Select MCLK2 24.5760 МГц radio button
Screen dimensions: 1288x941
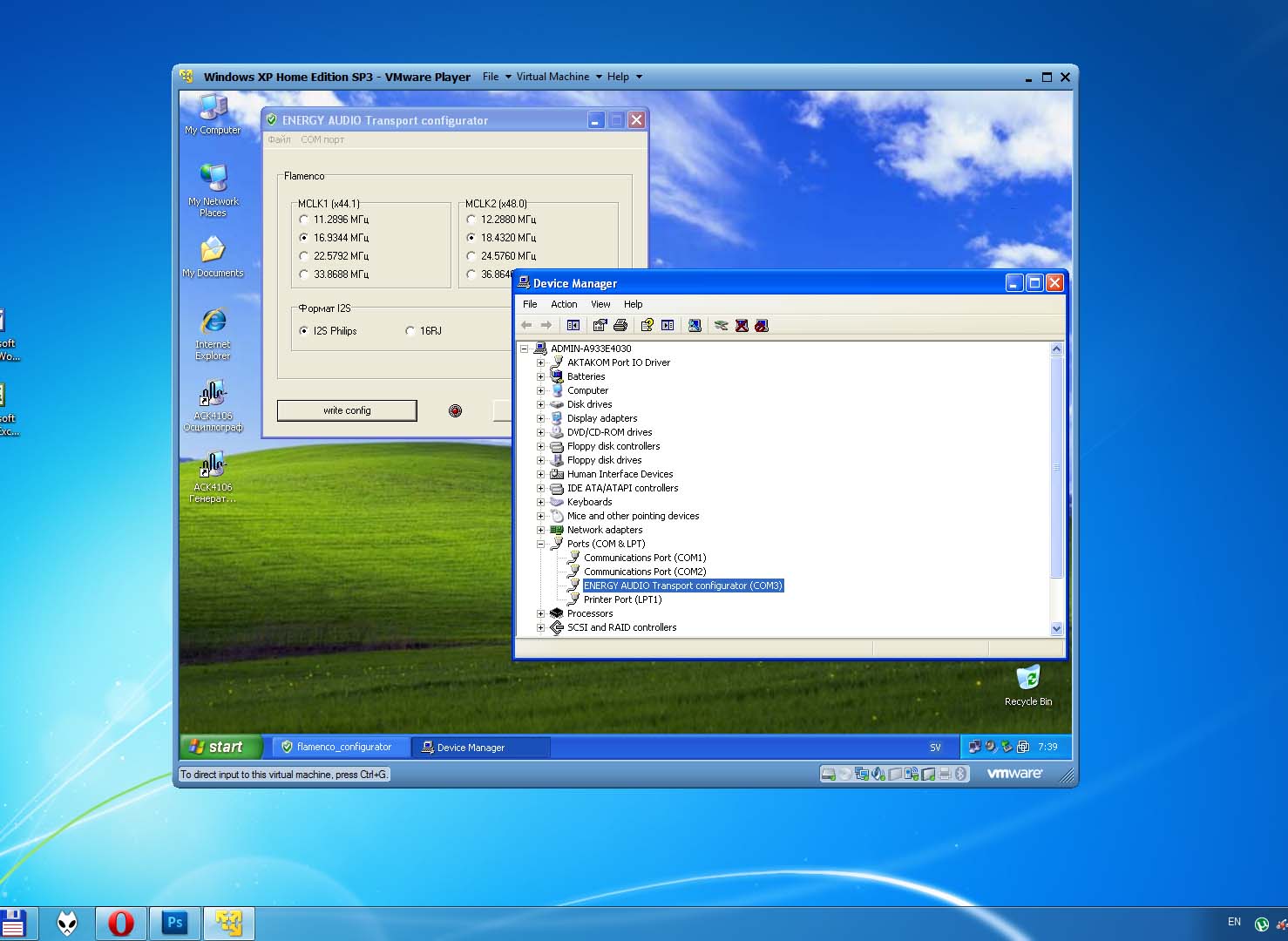click(x=471, y=256)
